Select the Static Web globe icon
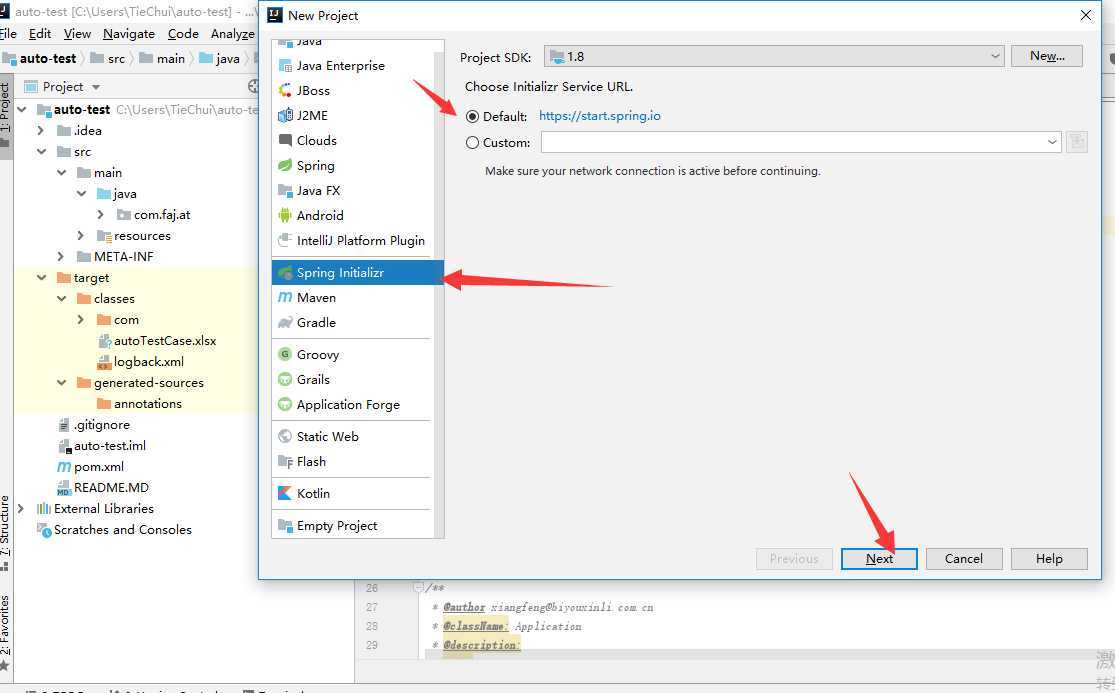Screen dimensions: 1115x693 pyautogui.click(x=285, y=436)
